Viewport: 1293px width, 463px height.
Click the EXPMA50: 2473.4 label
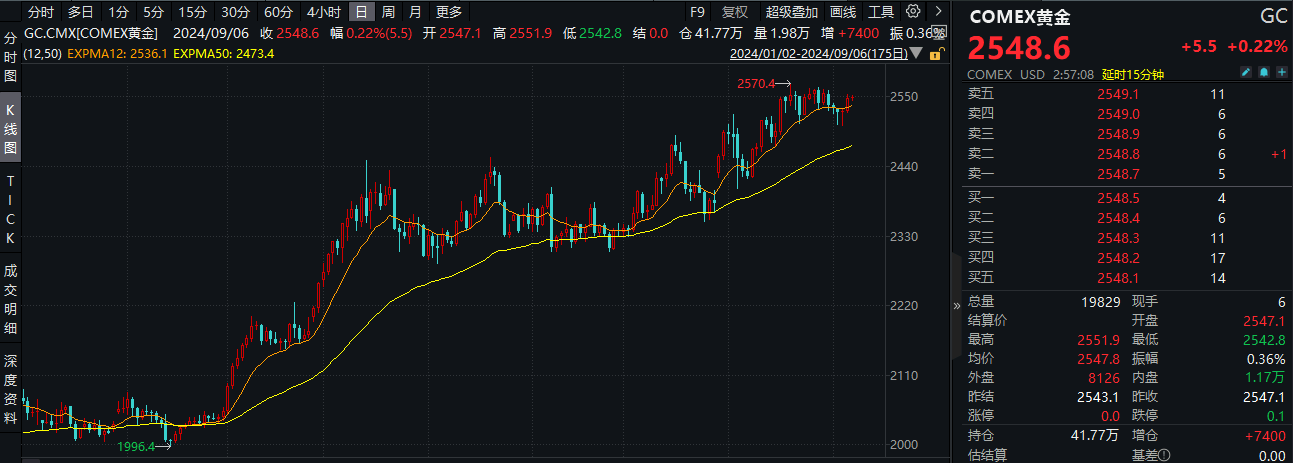224,55
